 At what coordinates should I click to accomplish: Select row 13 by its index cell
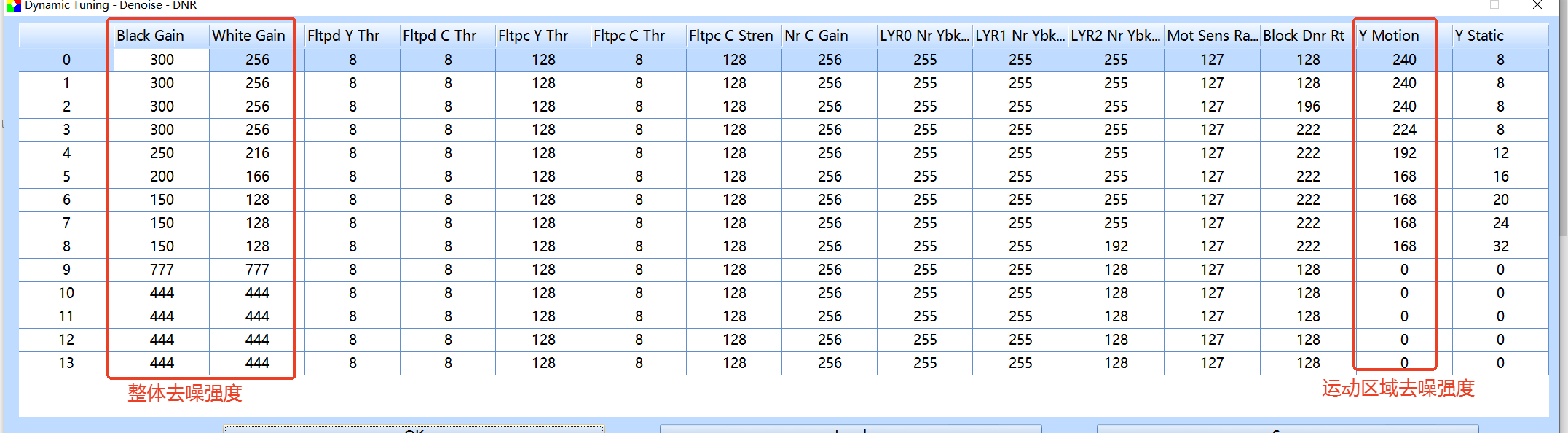pyautogui.click(x=66, y=363)
